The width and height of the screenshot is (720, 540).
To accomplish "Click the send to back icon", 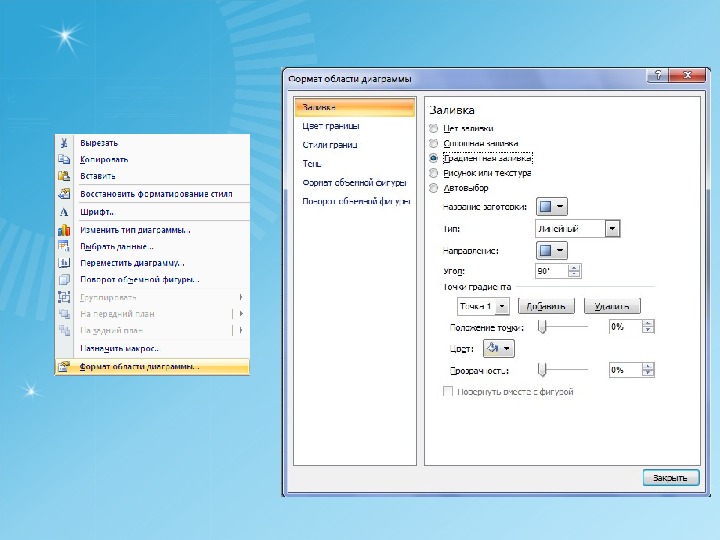I will coord(64,330).
